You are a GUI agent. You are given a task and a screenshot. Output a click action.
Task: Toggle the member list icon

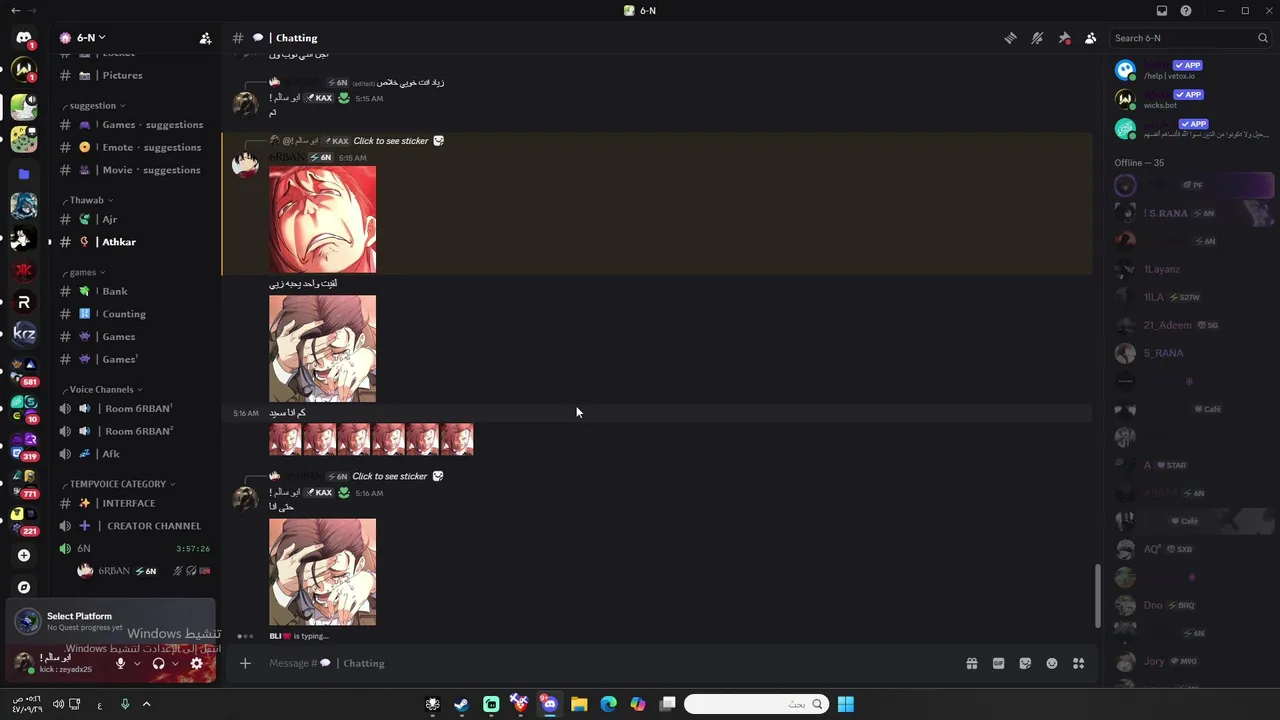pyautogui.click(x=1091, y=38)
